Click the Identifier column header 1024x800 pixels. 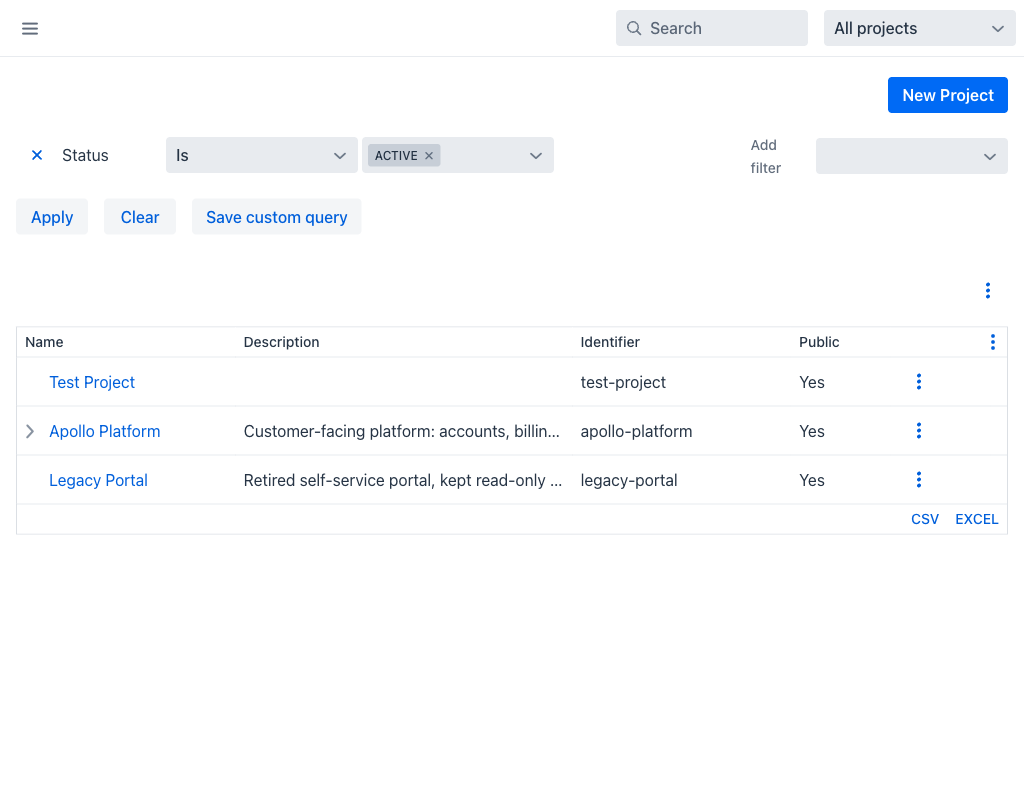pyautogui.click(x=610, y=342)
